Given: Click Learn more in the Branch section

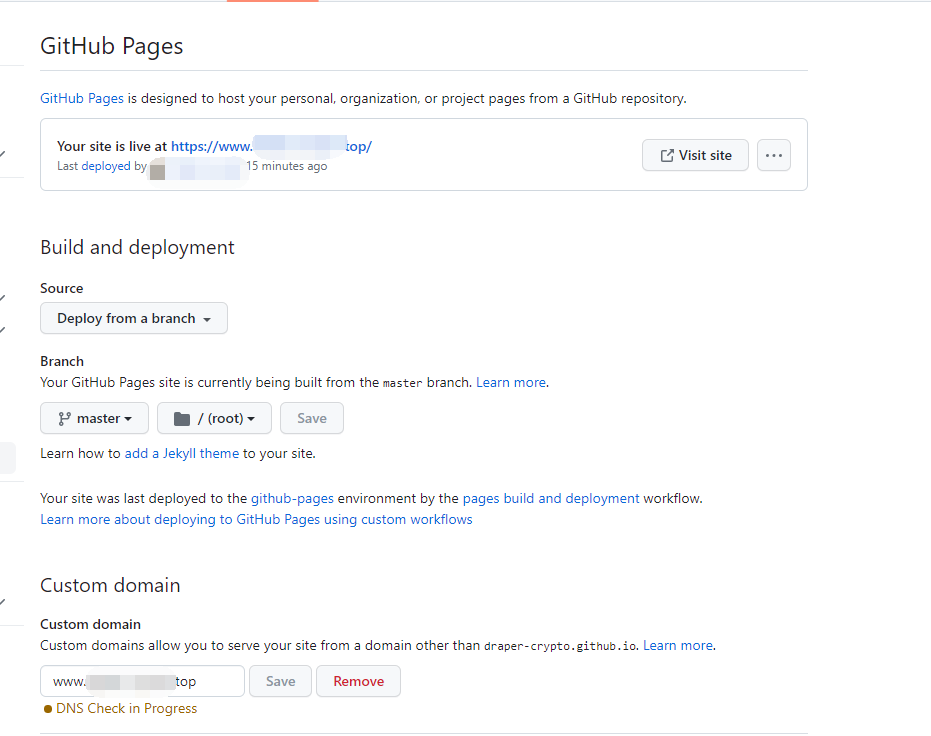Looking at the screenshot, I should click(x=511, y=382).
